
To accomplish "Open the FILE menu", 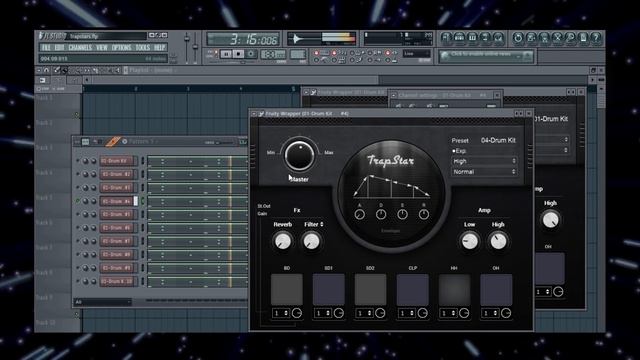I will click(46, 48).
